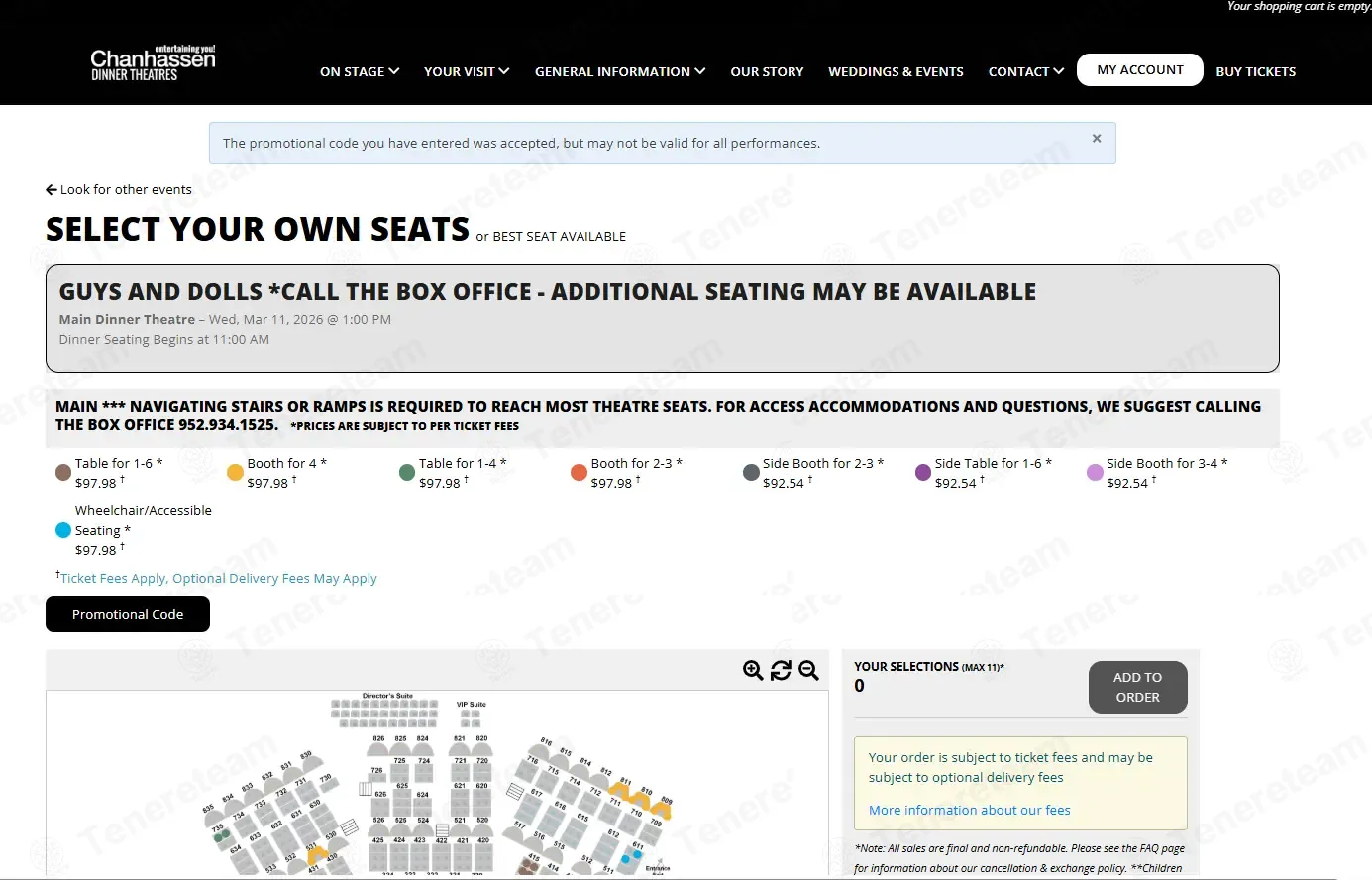The height and width of the screenshot is (880, 1372).
Task: Click Add To Order button
Action: (x=1137, y=687)
